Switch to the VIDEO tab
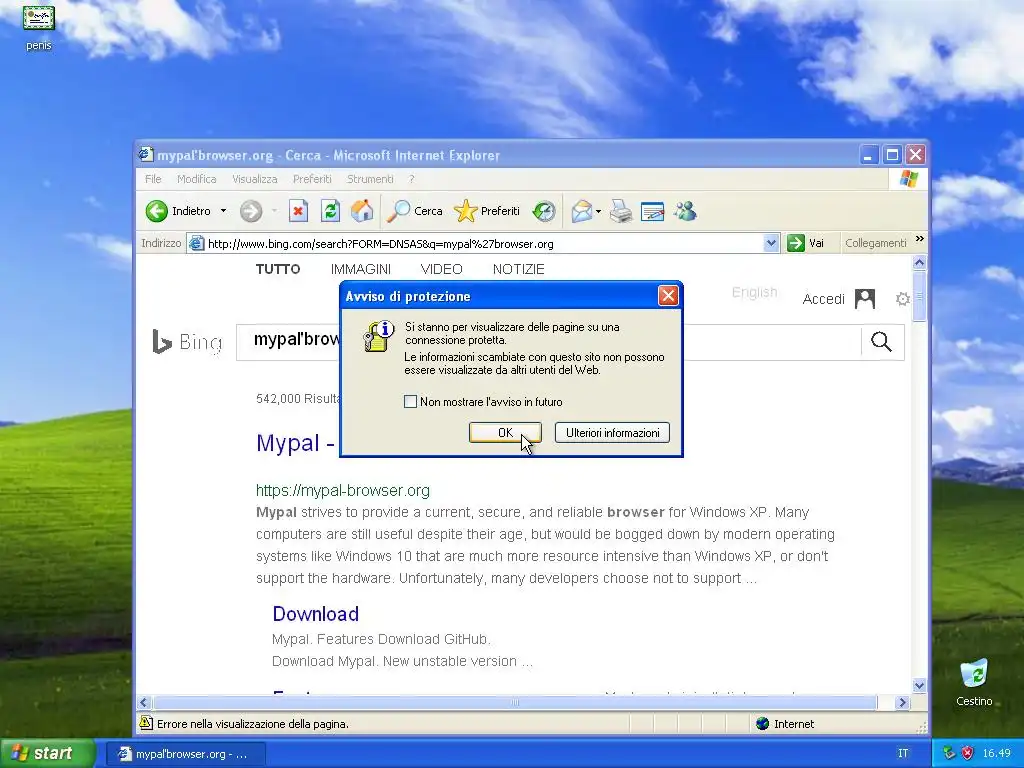1024x768 pixels. pyautogui.click(x=441, y=269)
